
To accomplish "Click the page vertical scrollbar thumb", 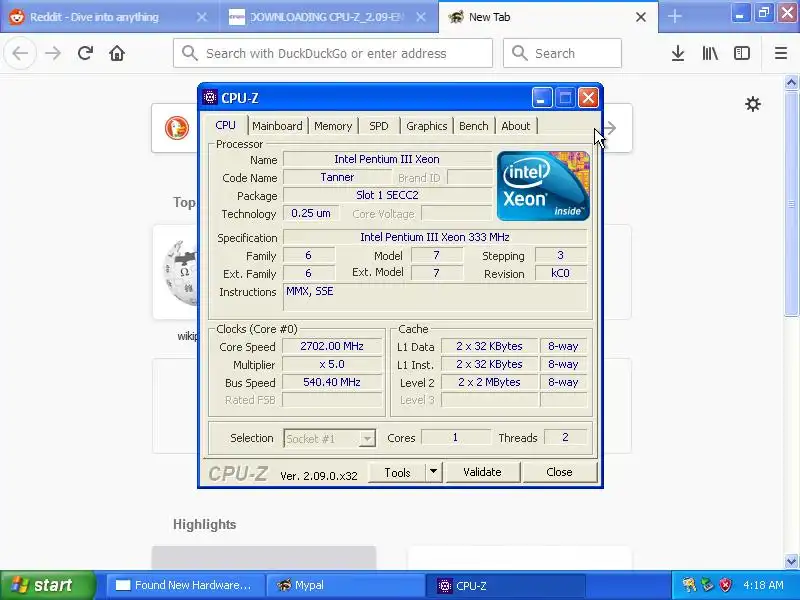I will (x=792, y=204).
